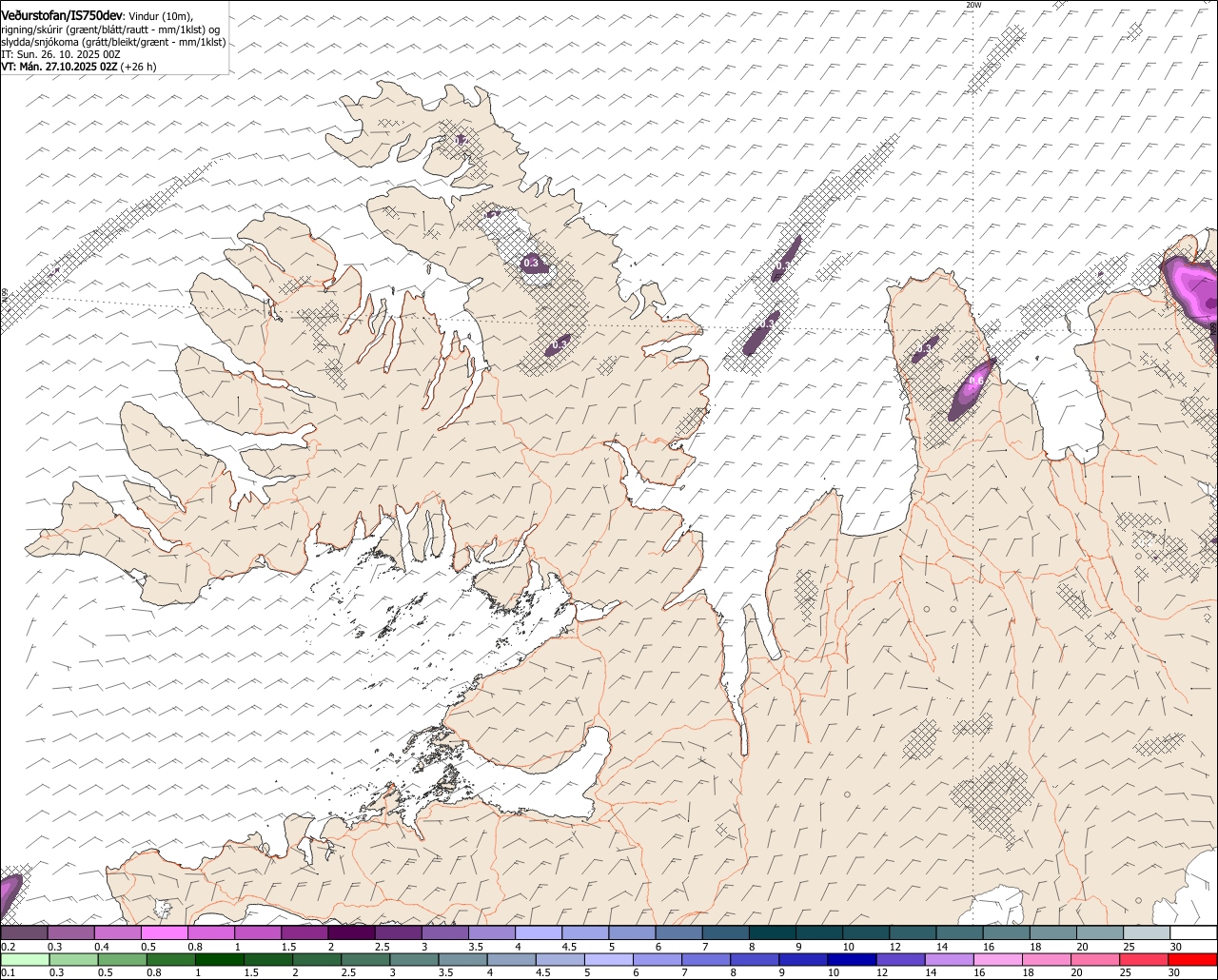Select the dark teal swatch labeled 8 in the upper row
Viewport: 1218px width, 980px height.
point(773,933)
